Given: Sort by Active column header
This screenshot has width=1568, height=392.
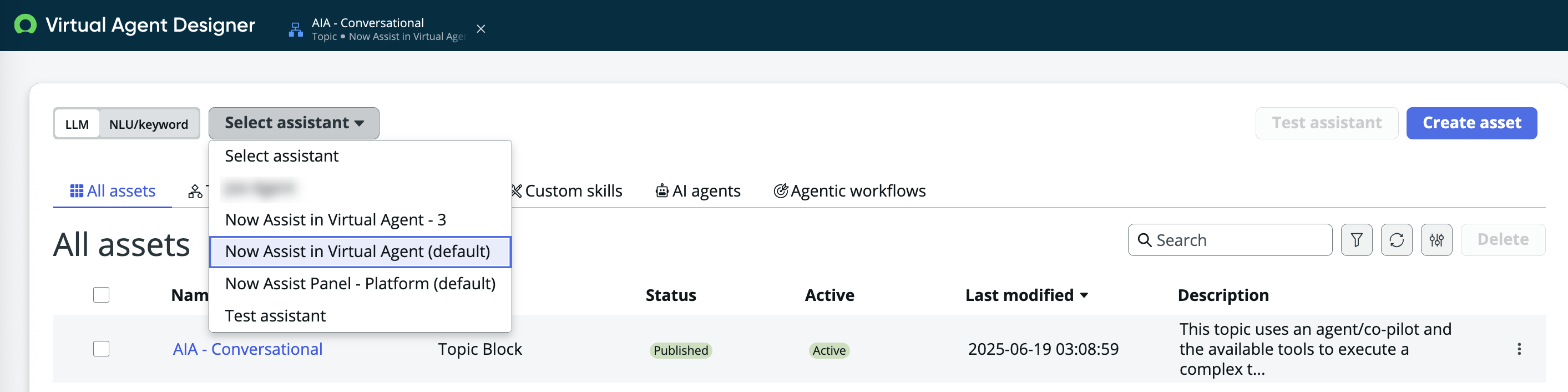Looking at the screenshot, I should point(829,295).
